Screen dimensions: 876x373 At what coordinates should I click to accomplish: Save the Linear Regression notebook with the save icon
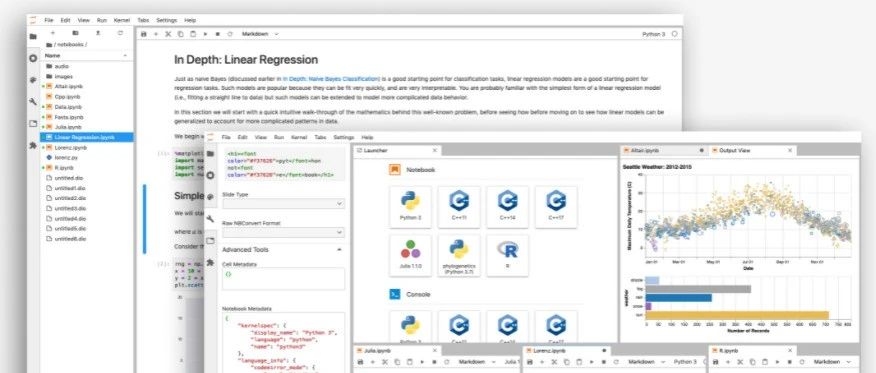pyautogui.click(x=144, y=34)
